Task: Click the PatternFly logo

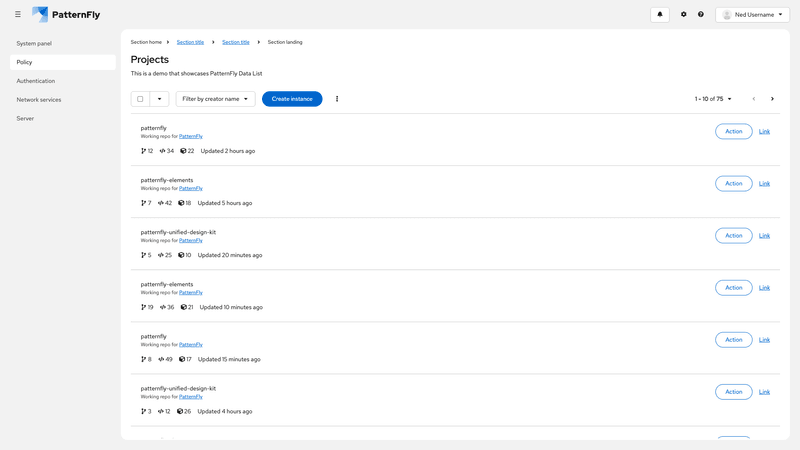Action: 66,15
